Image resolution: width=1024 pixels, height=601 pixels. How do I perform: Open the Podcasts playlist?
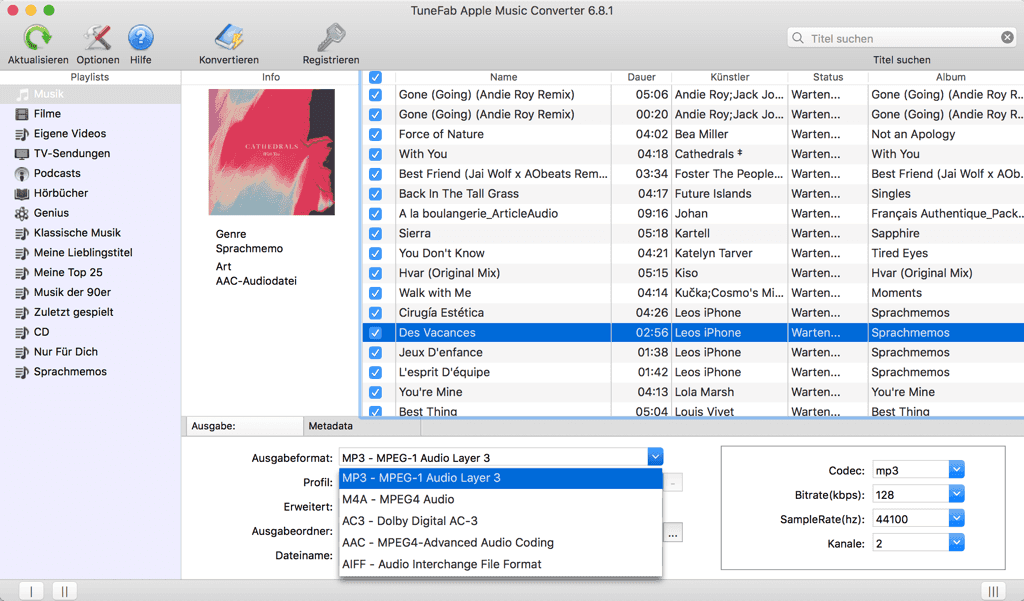pyautogui.click(x=90, y=173)
